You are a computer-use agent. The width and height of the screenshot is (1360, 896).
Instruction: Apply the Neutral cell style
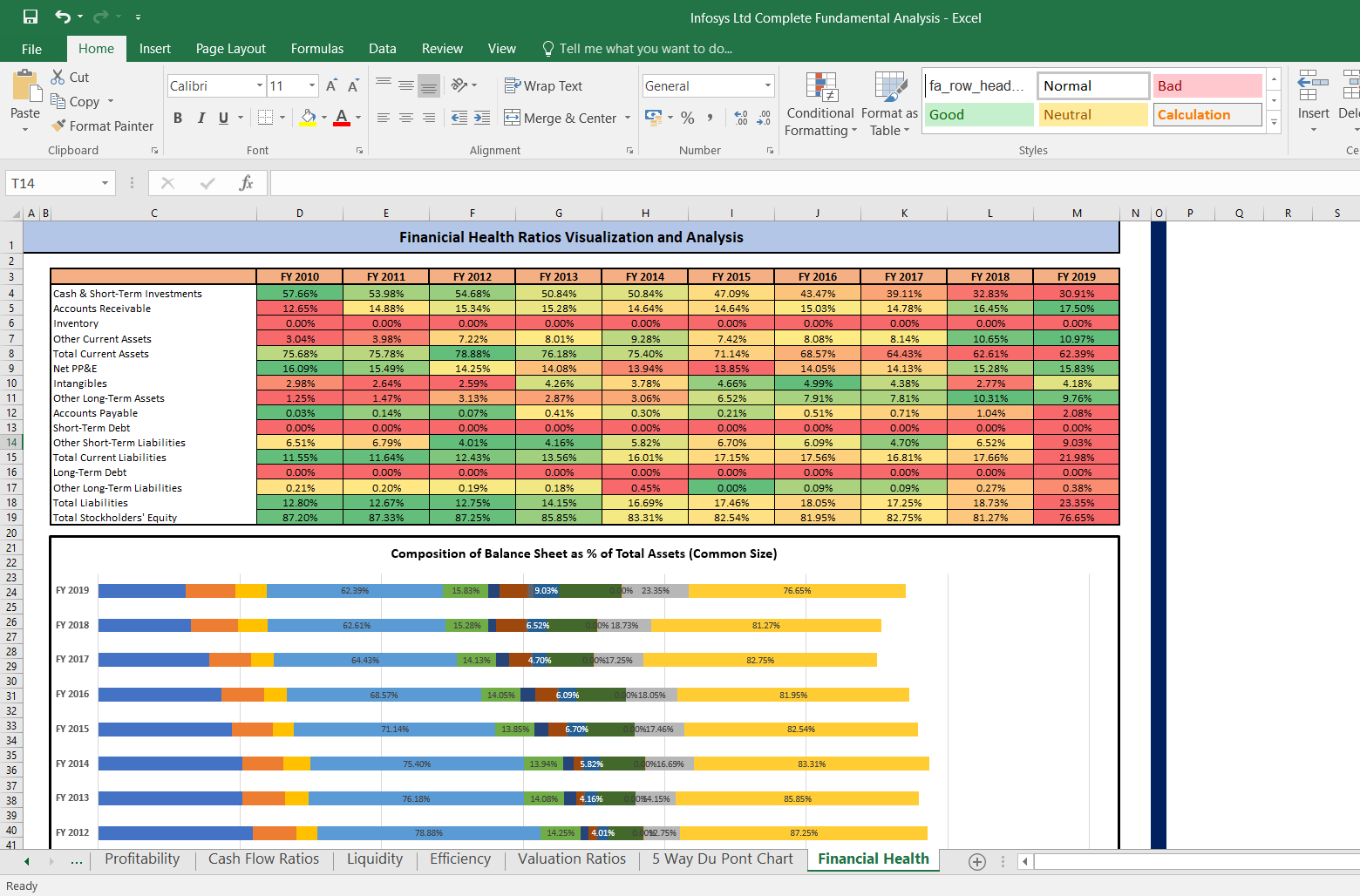[1093, 114]
